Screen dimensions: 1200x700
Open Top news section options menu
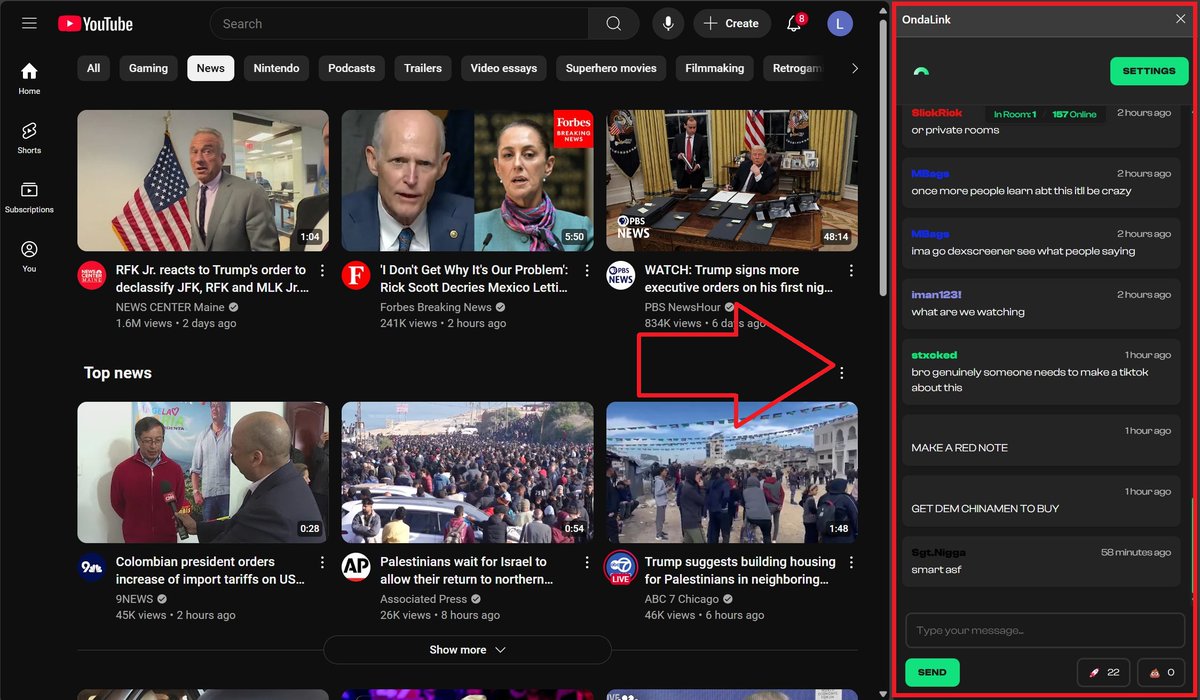[x=842, y=373]
